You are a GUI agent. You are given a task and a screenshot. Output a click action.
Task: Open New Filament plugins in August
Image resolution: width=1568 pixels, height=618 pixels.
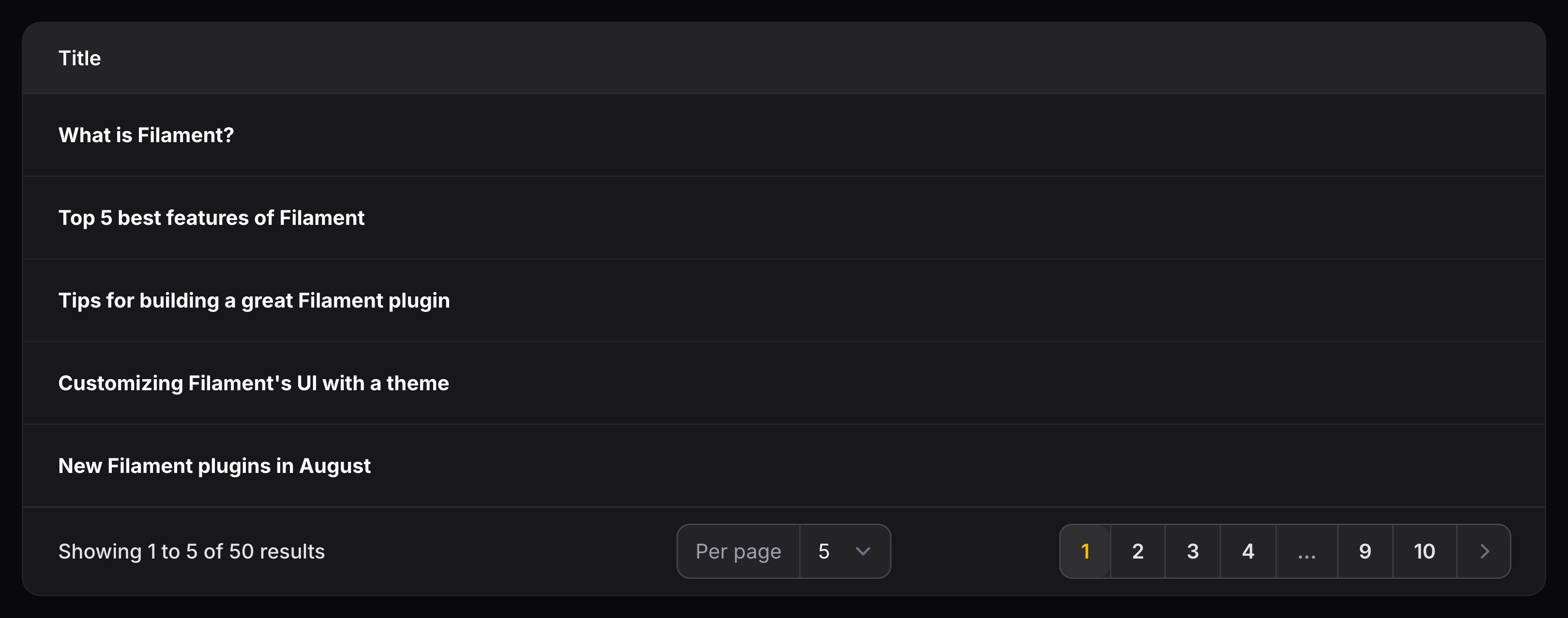pyautogui.click(x=214, y=466)
